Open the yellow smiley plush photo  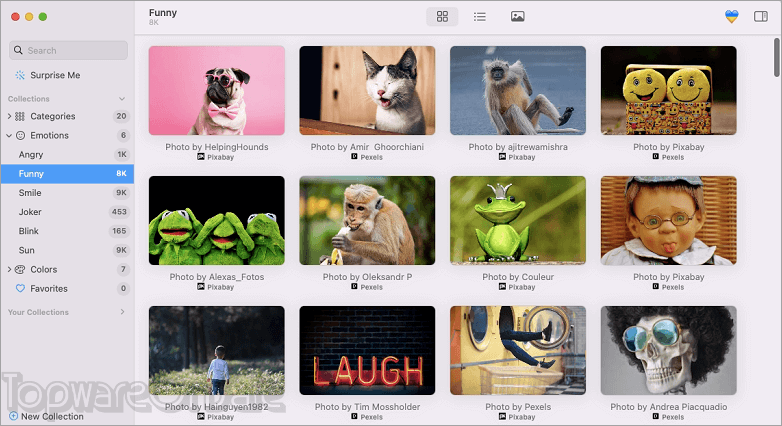[668, 90]
